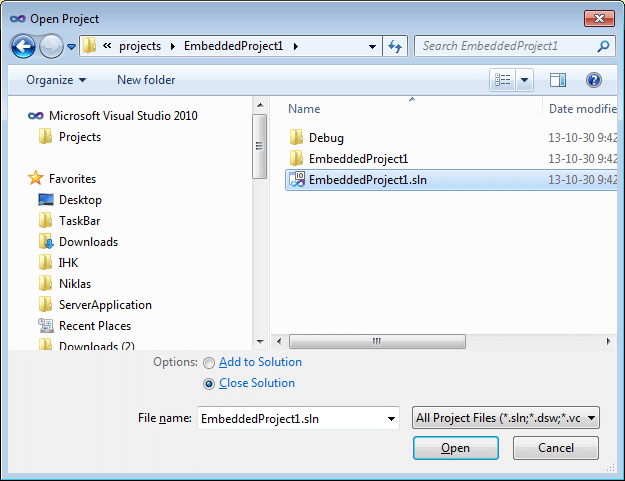Viewport: 625px width, 481px height.
Task: Select the Add to Solution radio button
Action: click(x=209, y=363)
